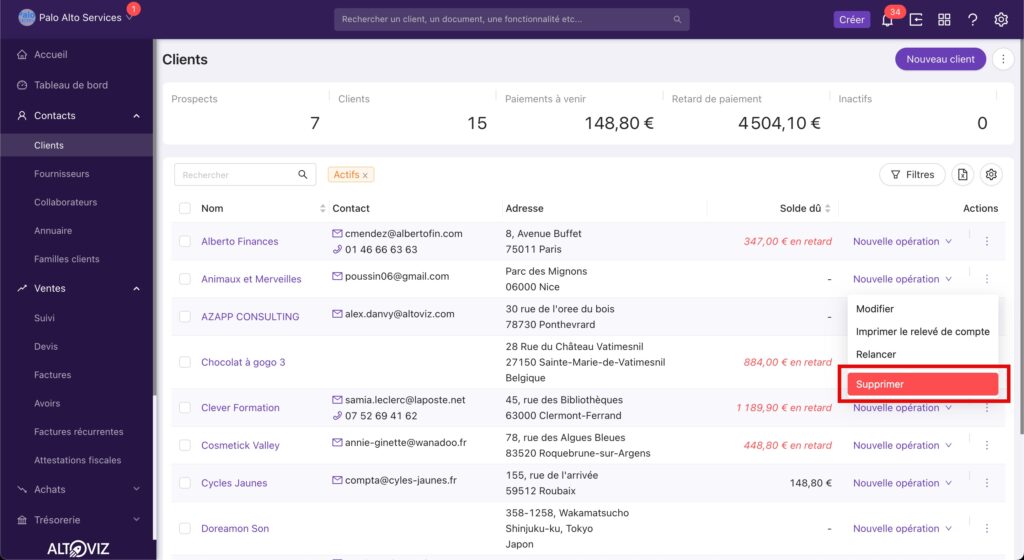Remove the Actifs filter tag
The image size is (1024, 560).
[x=365, y=176]
